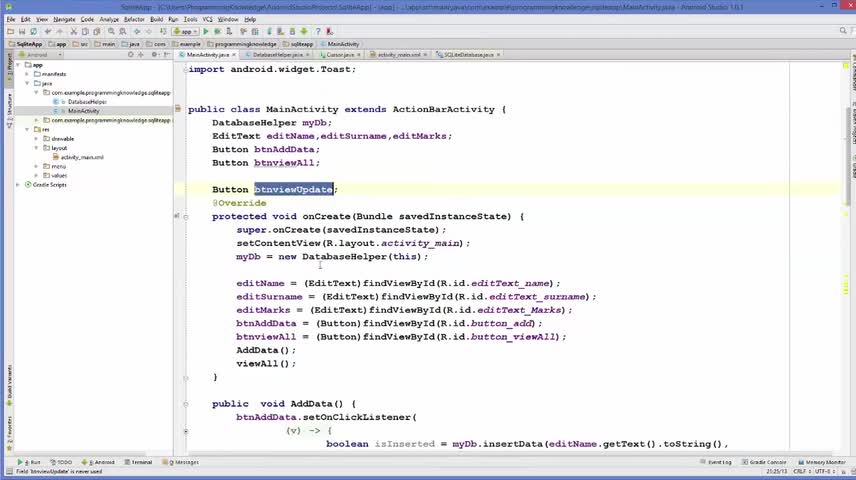Image resolution: width=856 pixels, height=480 pixels.
Task: Open the Gradle Console panel
Action: tap(764, 462)
